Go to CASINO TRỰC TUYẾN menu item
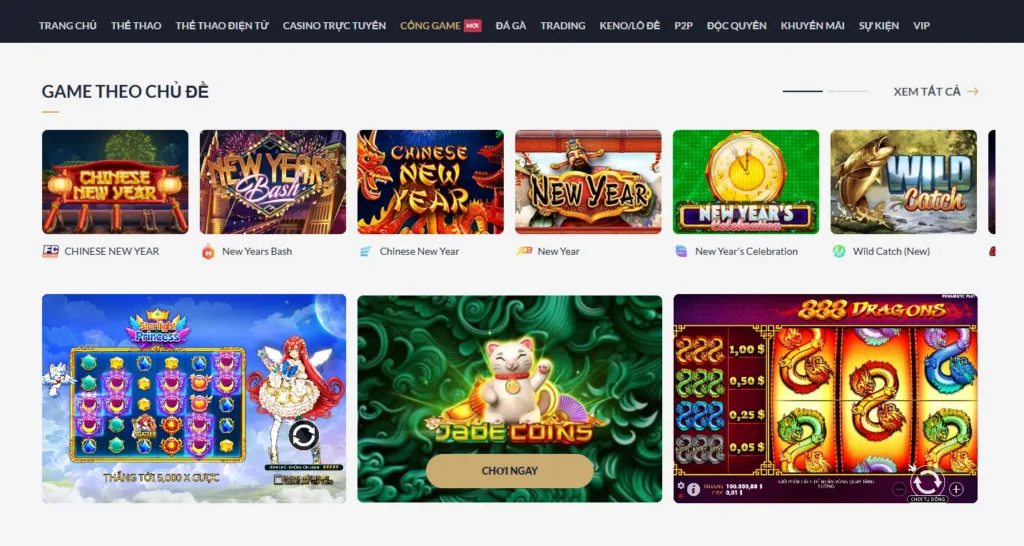Viewport: 1024px width, 546px height. pos(334,25)
